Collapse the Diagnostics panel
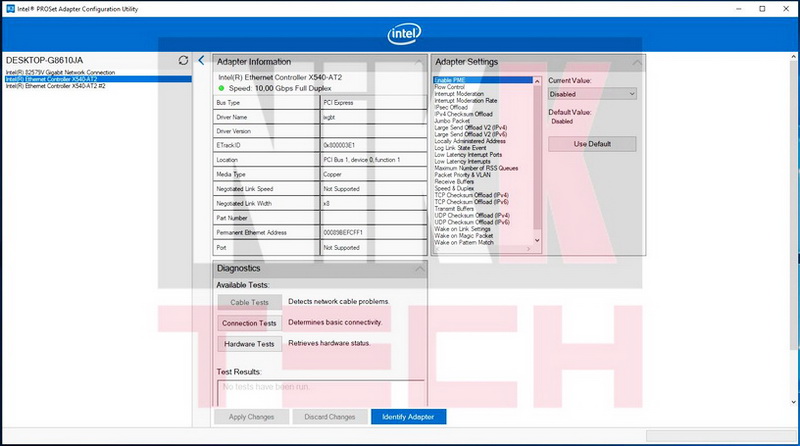This screenshot has width=800, height=446. pos(419,268)
